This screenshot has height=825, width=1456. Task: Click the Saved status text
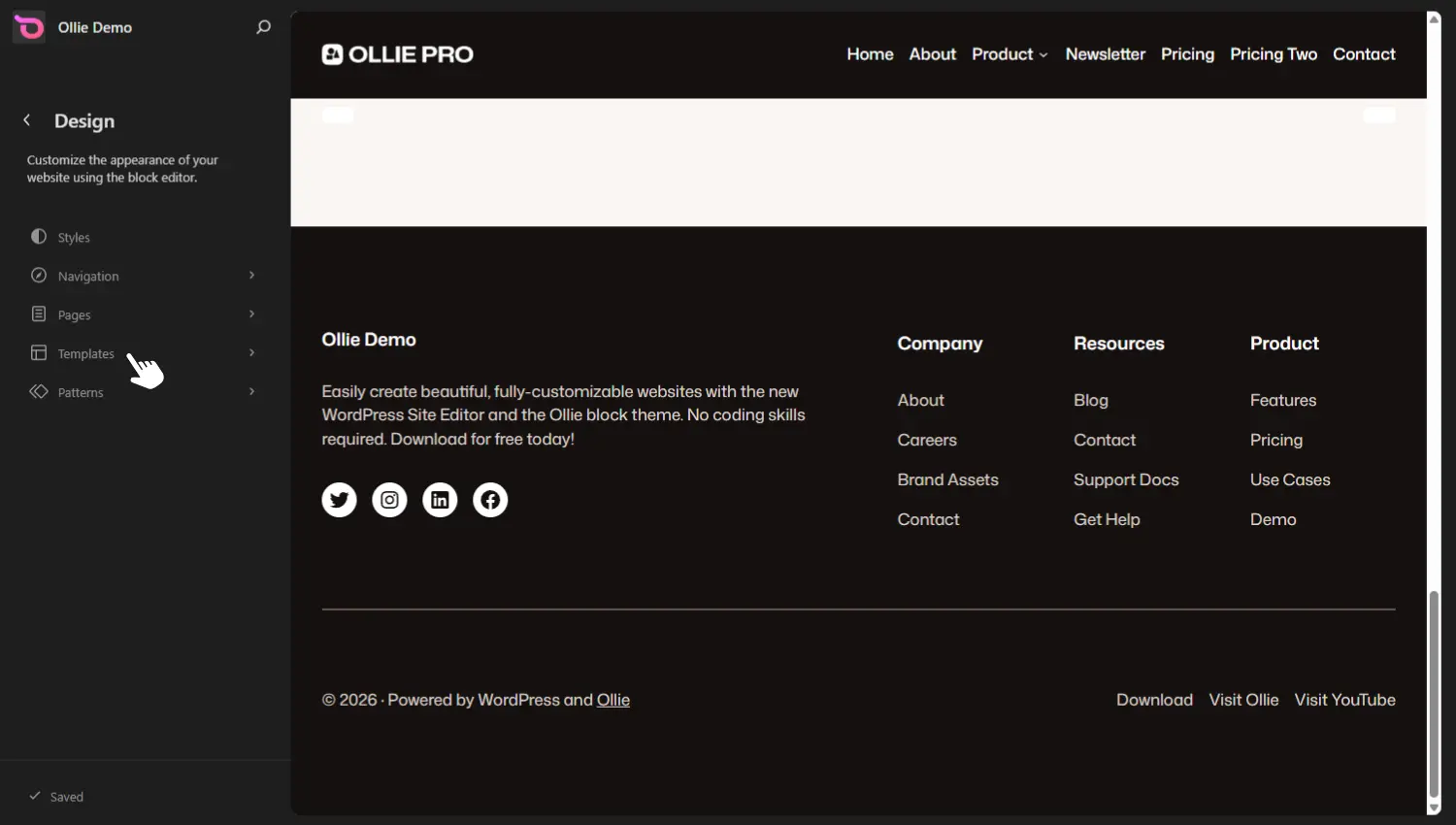pos(67,797)
